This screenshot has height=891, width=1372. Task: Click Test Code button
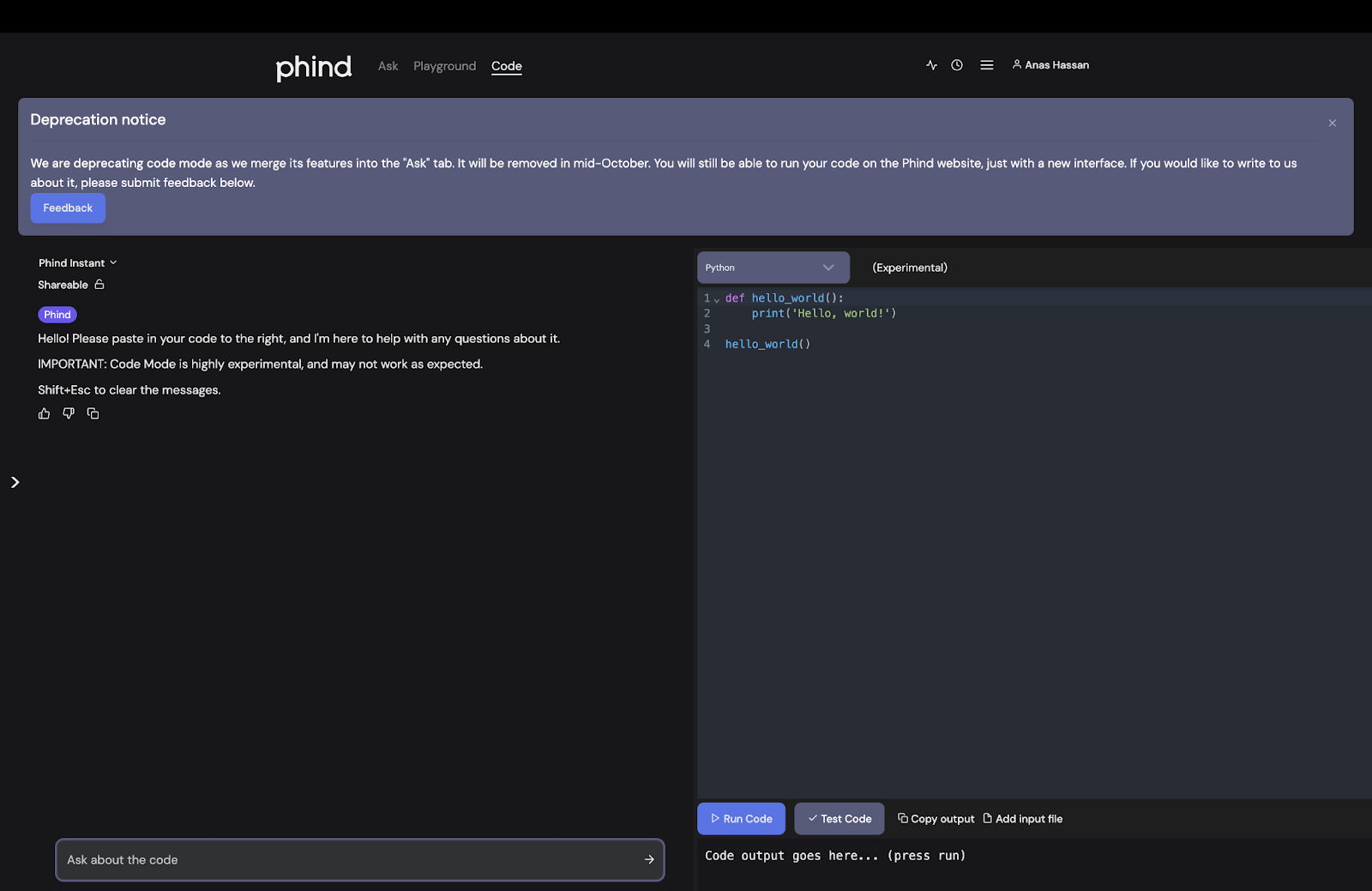click(x=839, y=819)
